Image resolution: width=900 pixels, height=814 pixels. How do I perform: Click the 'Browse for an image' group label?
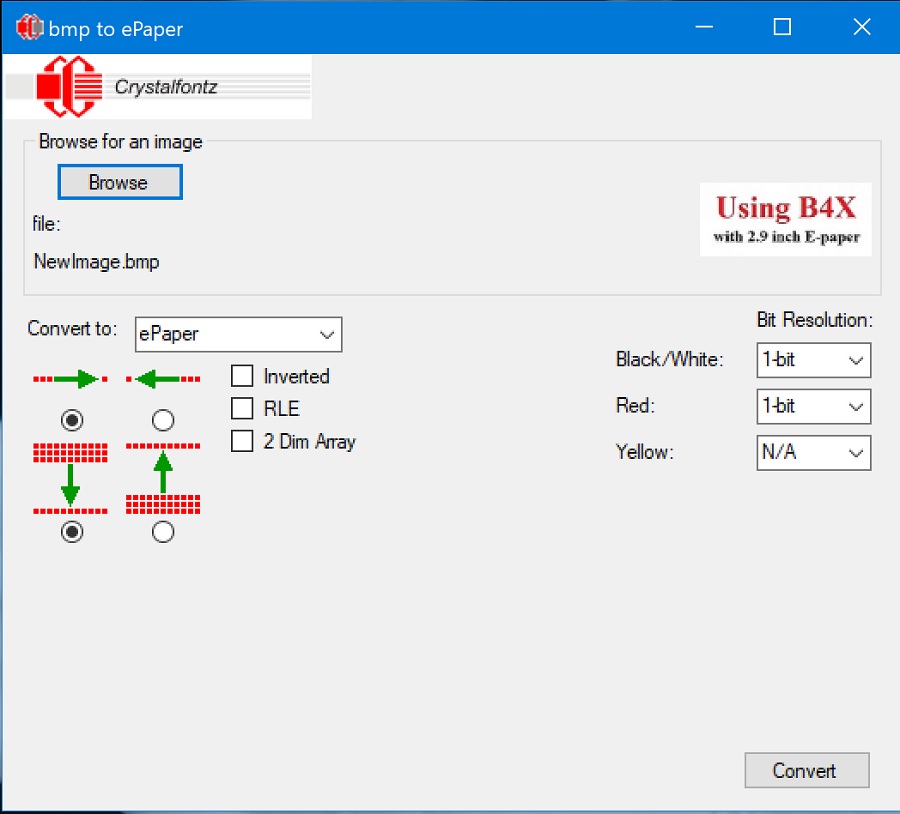pos(121,142)
